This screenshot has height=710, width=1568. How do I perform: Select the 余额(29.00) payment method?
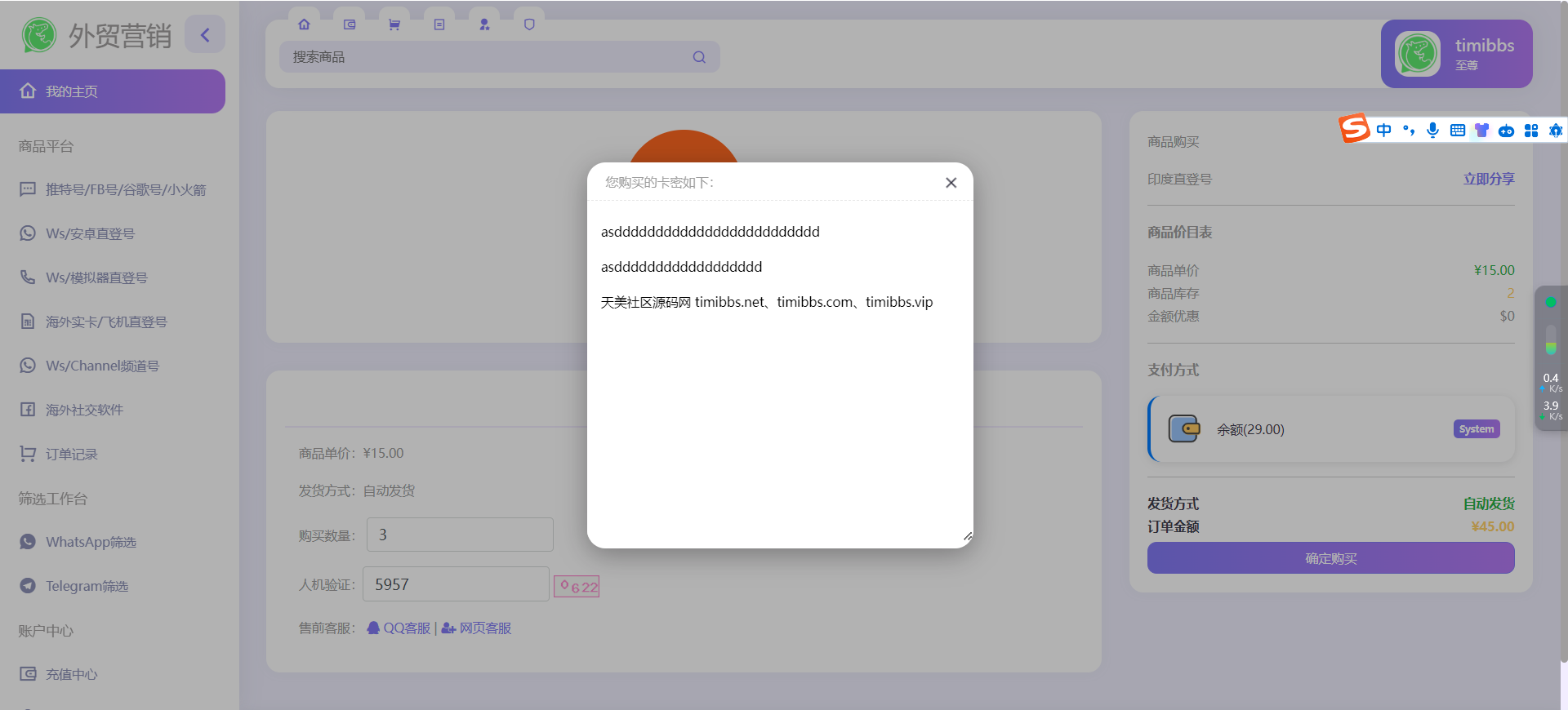point(1331,429)
